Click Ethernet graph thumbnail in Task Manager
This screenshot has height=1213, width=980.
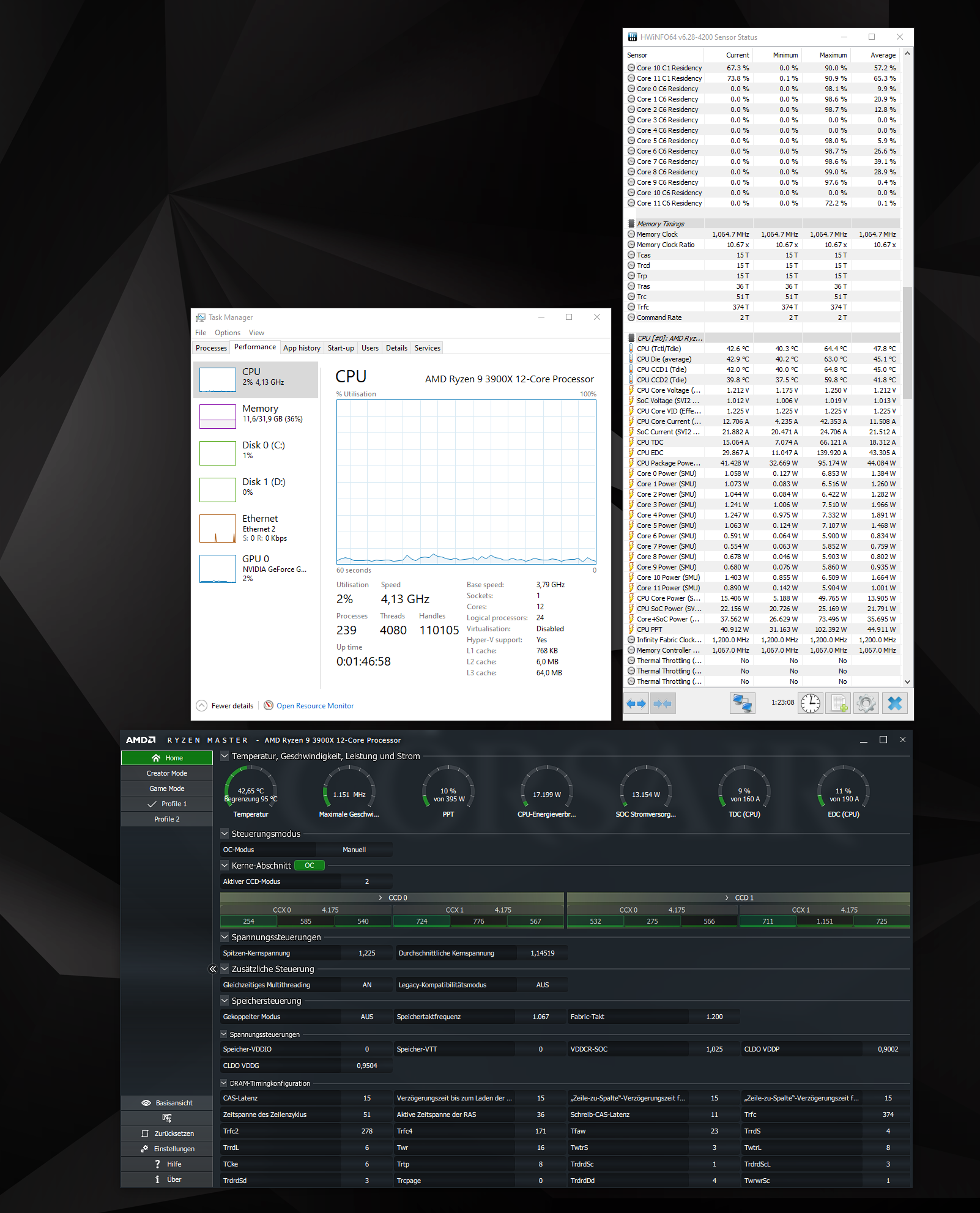(x=218, y=529)
